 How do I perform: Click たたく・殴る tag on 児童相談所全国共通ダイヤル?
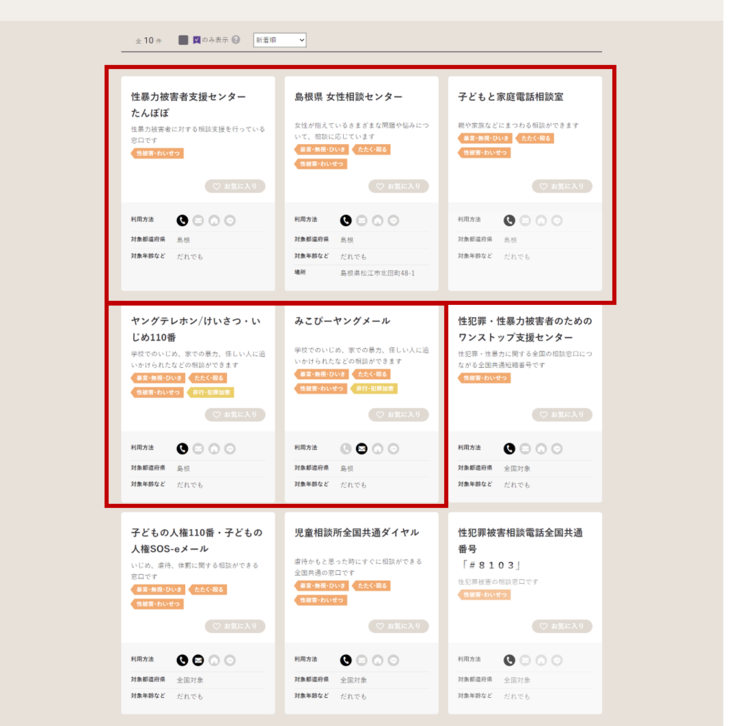[370, 587]
